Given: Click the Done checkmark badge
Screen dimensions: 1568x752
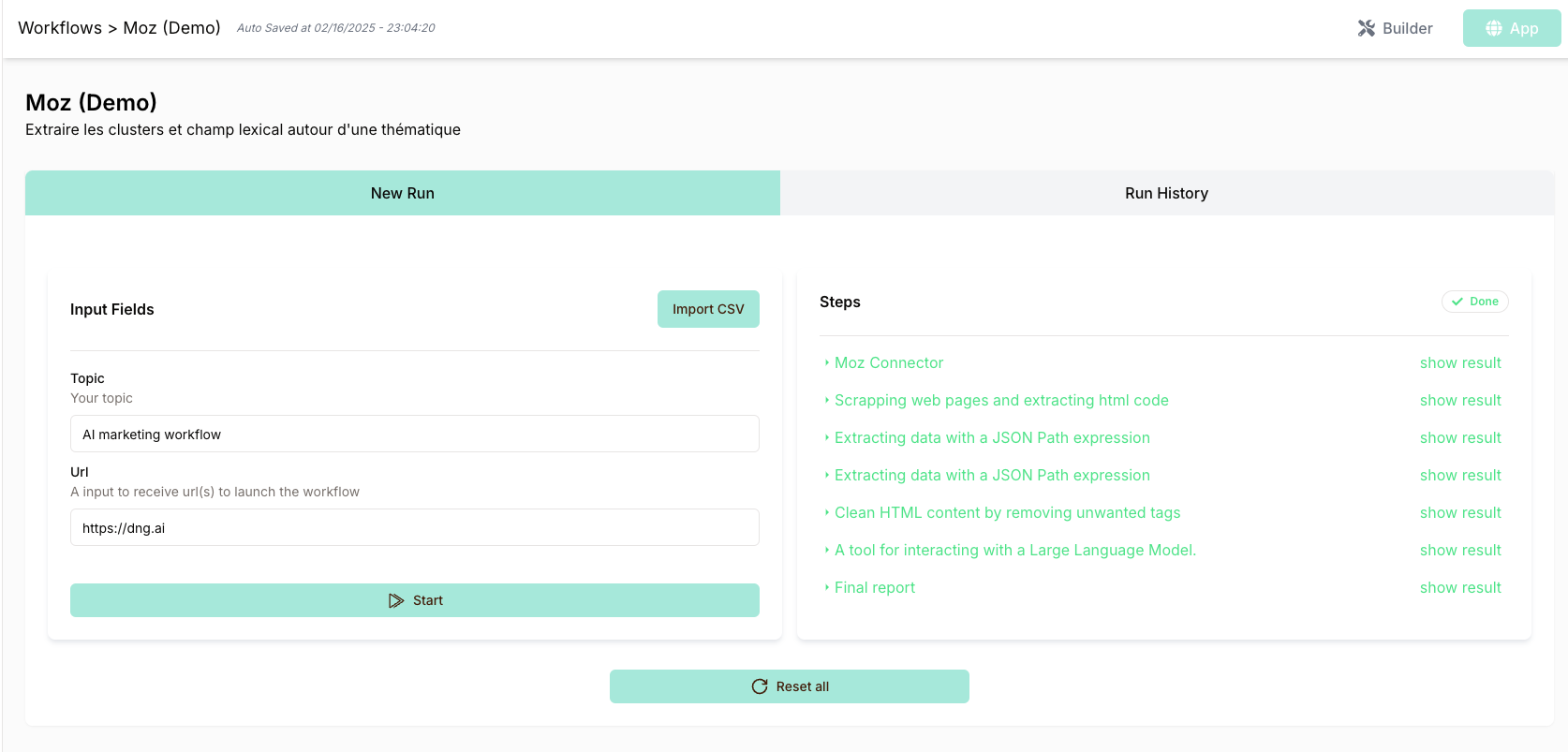Looking at the screenshot, I should coord(1474,302).
